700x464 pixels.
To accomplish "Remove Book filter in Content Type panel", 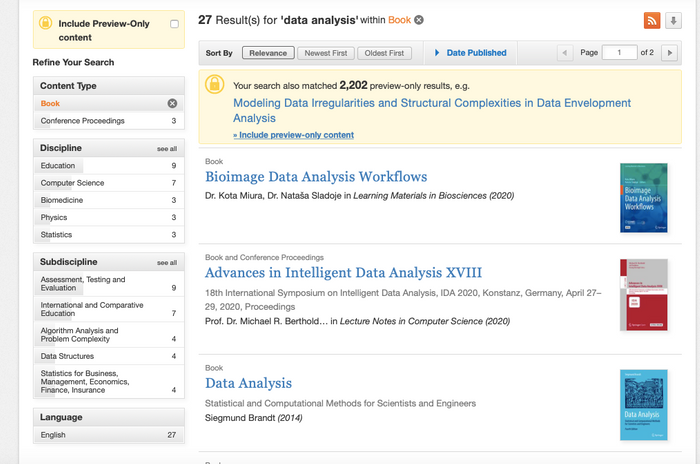I will (x=172, y=104).
